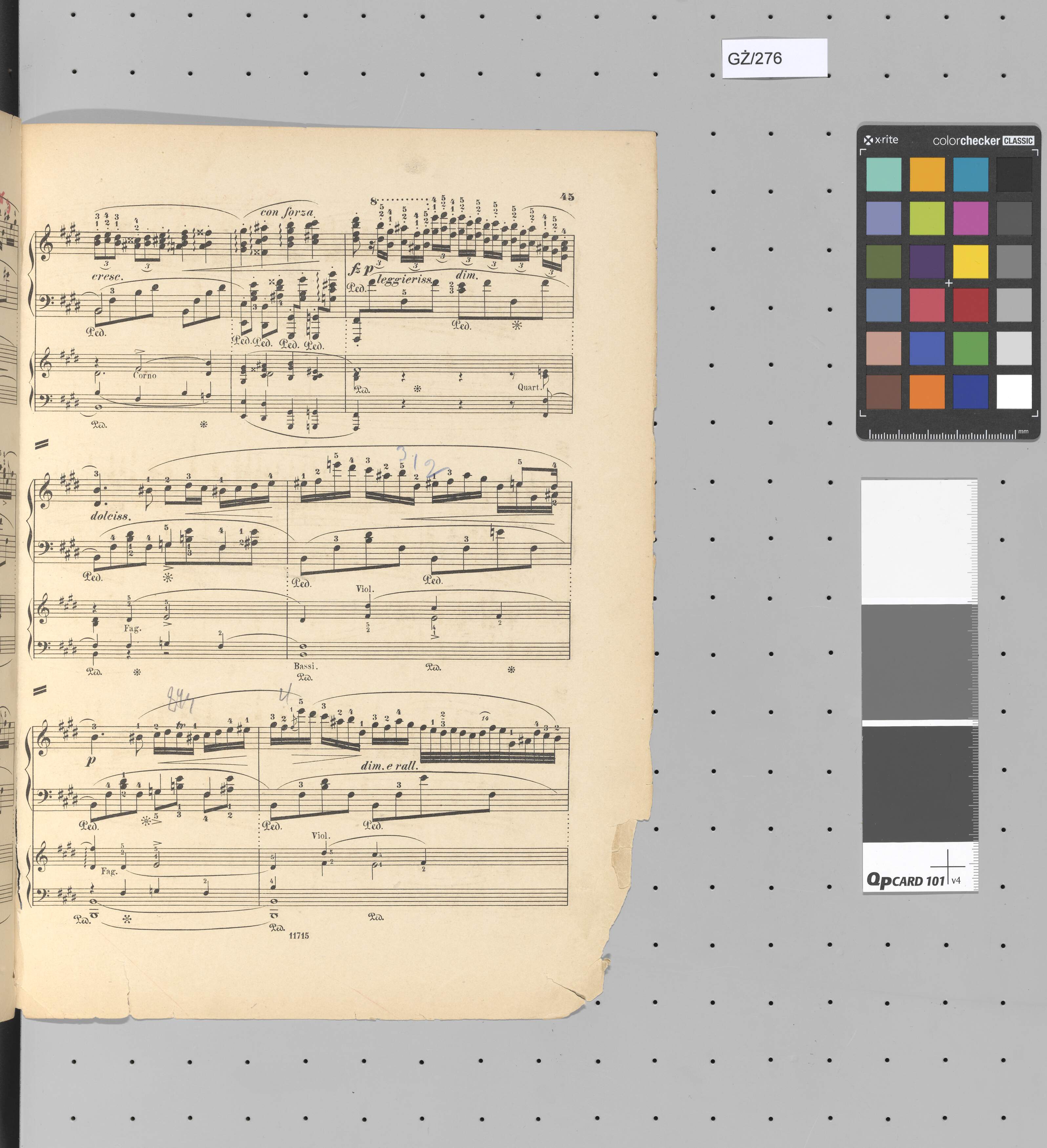Click page number 45 on the score

[x=567, y=197]
